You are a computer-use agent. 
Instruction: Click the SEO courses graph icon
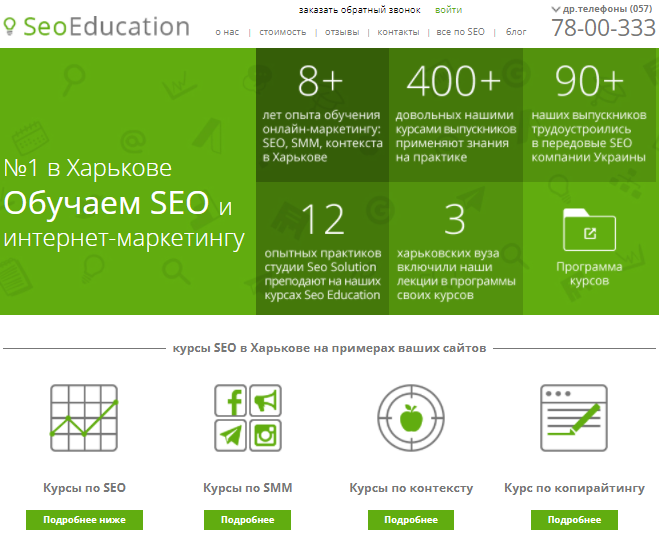pos(84,418)
